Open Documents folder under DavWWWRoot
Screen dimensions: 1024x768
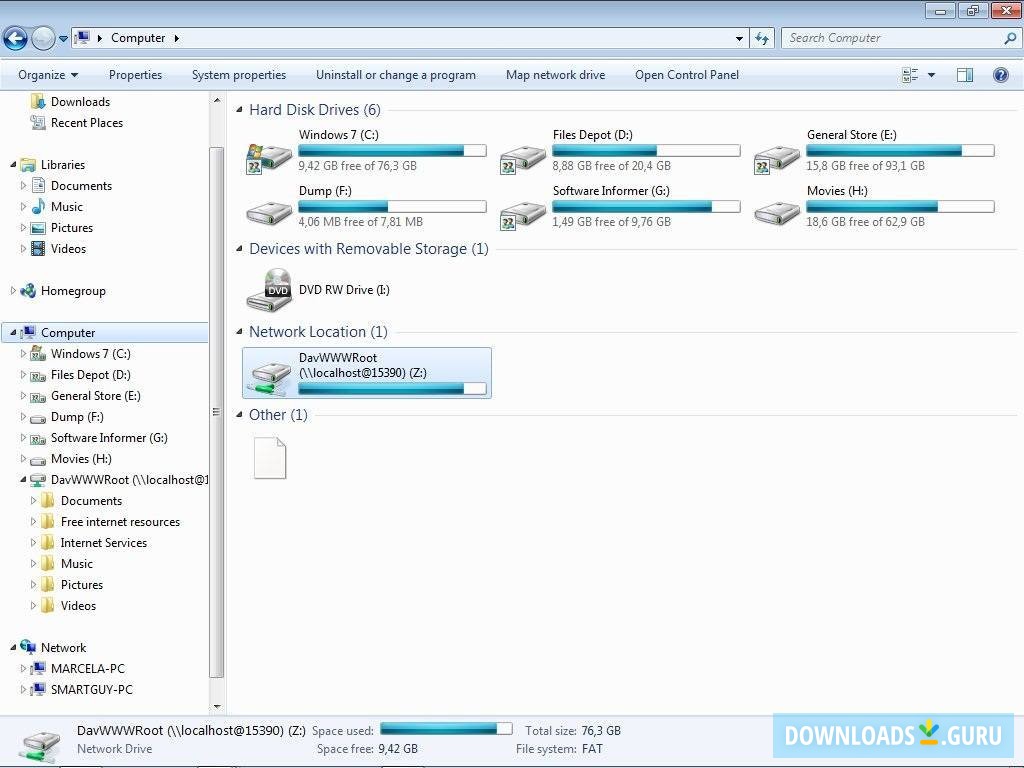(91, 501)
